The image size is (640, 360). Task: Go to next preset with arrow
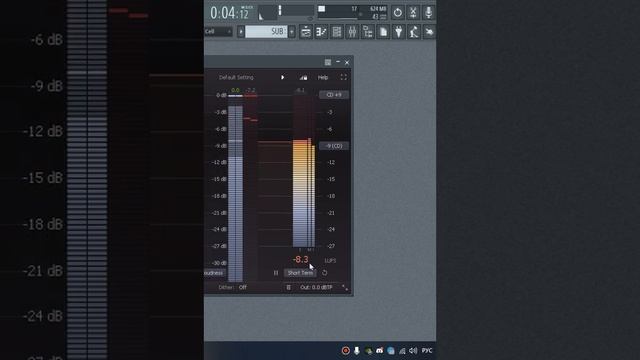coord(282,78)
